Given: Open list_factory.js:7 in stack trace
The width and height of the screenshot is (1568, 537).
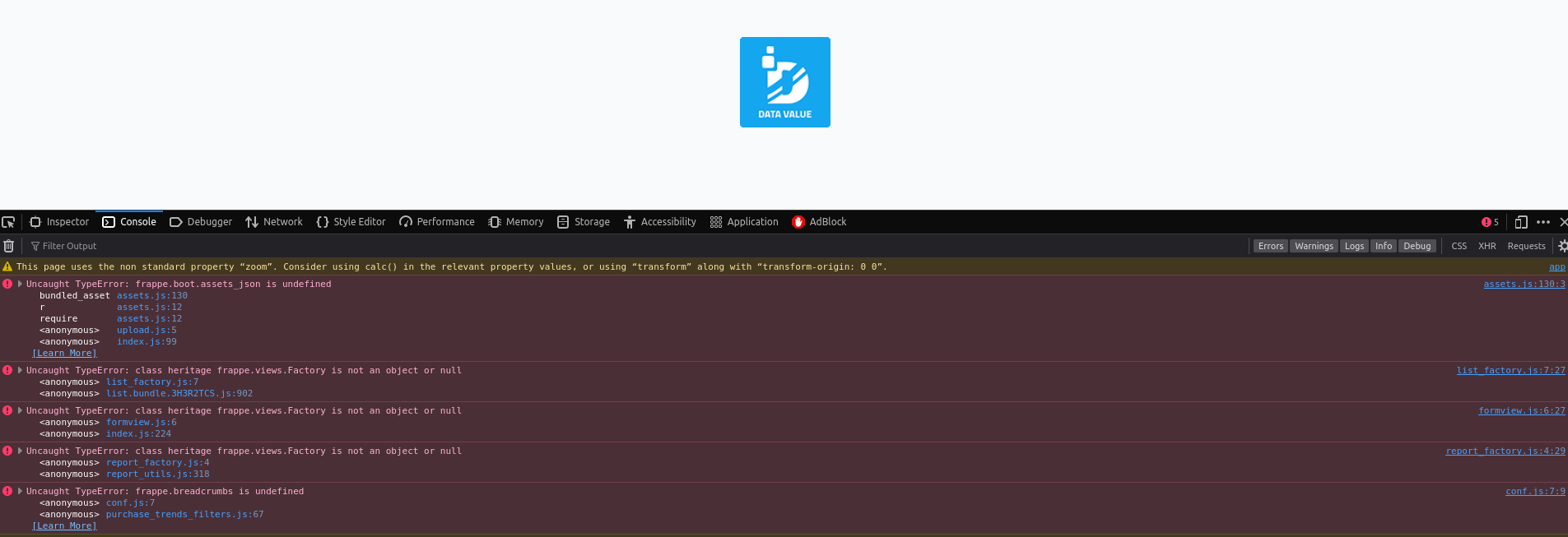Looking at the screenshot, I should click(x=152, y=382).
